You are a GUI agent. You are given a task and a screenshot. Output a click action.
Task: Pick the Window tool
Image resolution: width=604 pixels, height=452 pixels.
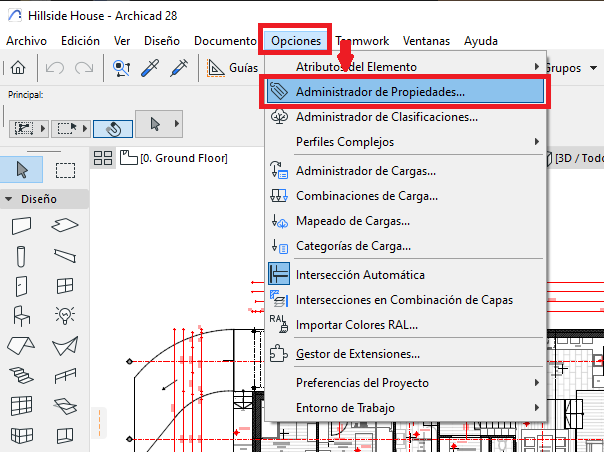click(x=65, y=286)
